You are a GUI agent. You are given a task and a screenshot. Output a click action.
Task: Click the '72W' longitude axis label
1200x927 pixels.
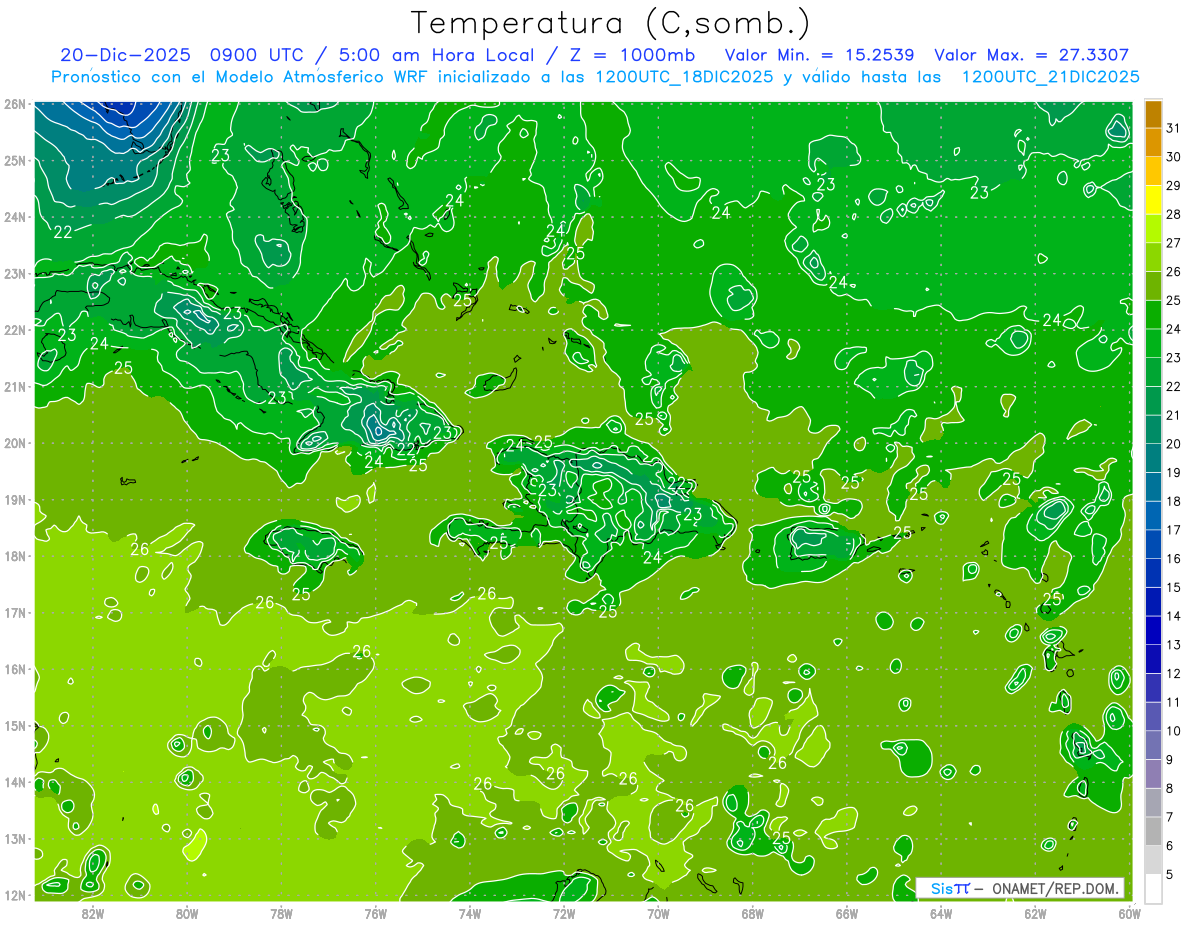click(563, 912)
